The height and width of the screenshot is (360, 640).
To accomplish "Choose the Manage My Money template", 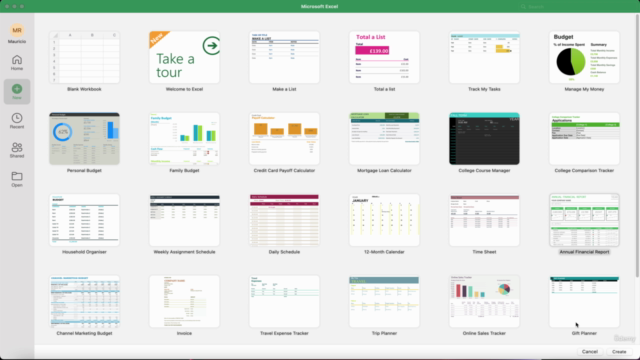I will [584, 57].
